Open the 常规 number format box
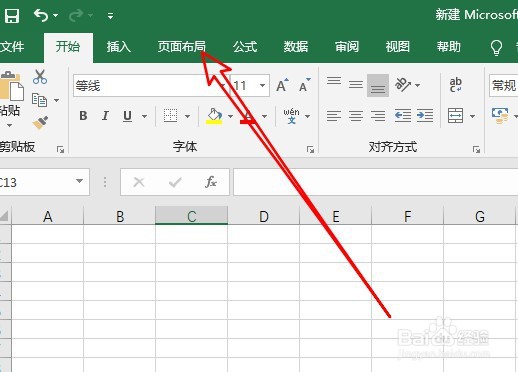The height and width of the screenshot is (372, 518). pyautogui.click(x=504, y=86)
